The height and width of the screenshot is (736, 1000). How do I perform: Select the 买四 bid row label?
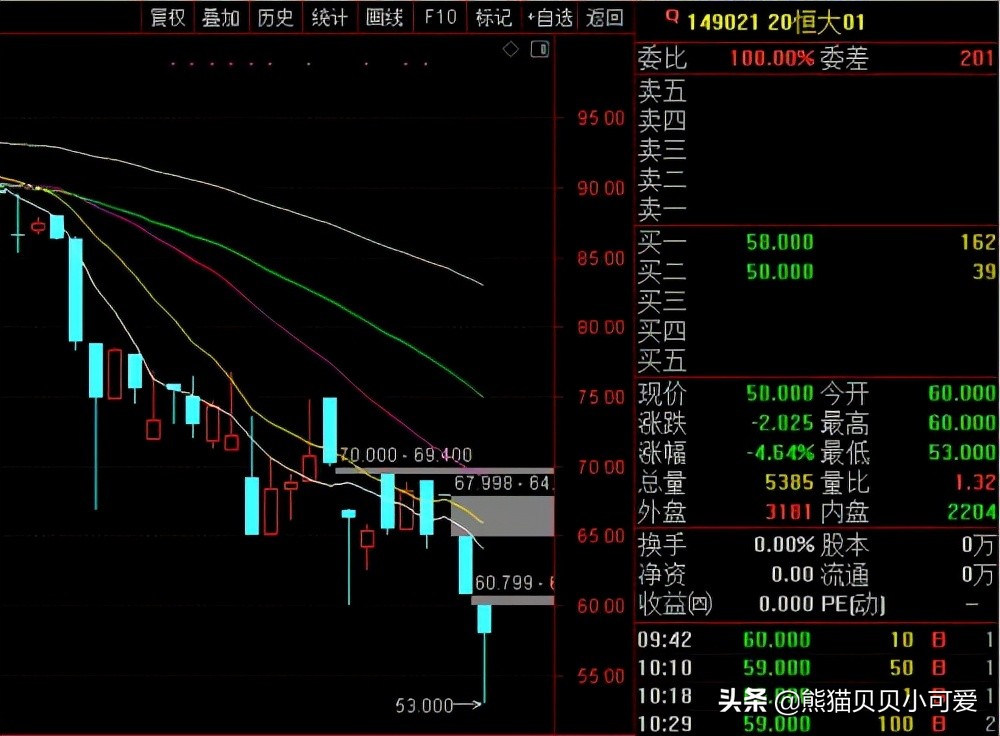662,331
